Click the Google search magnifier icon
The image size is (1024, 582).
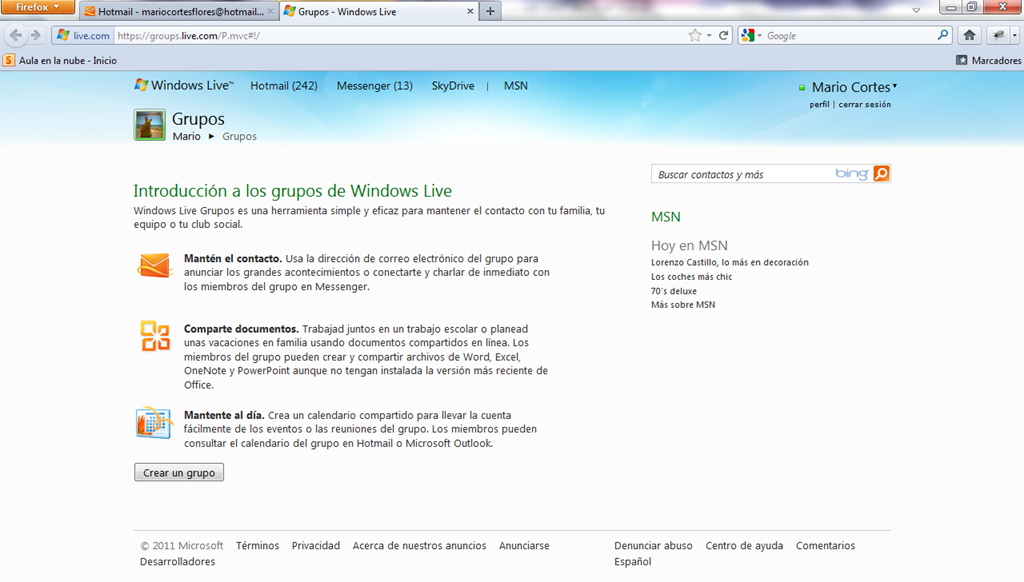click(942, 35)
